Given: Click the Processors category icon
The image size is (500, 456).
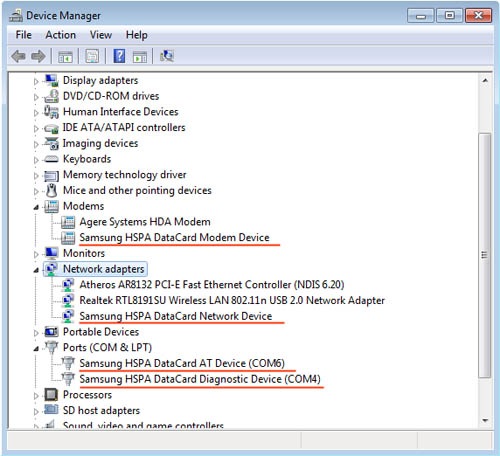Looking at the screenshot, I should tap(51, 395).
